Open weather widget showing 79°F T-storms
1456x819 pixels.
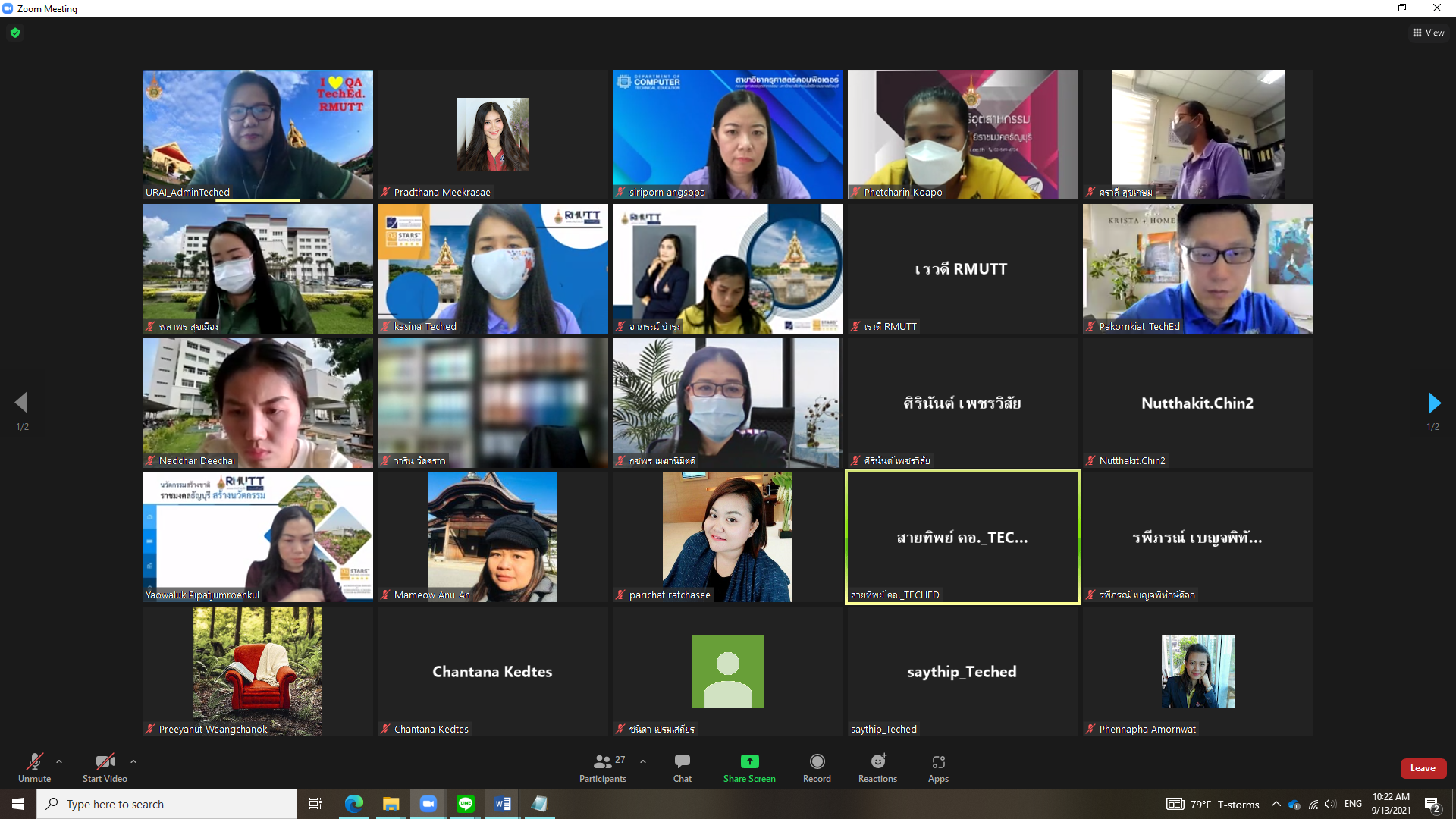pos(1213,804)
